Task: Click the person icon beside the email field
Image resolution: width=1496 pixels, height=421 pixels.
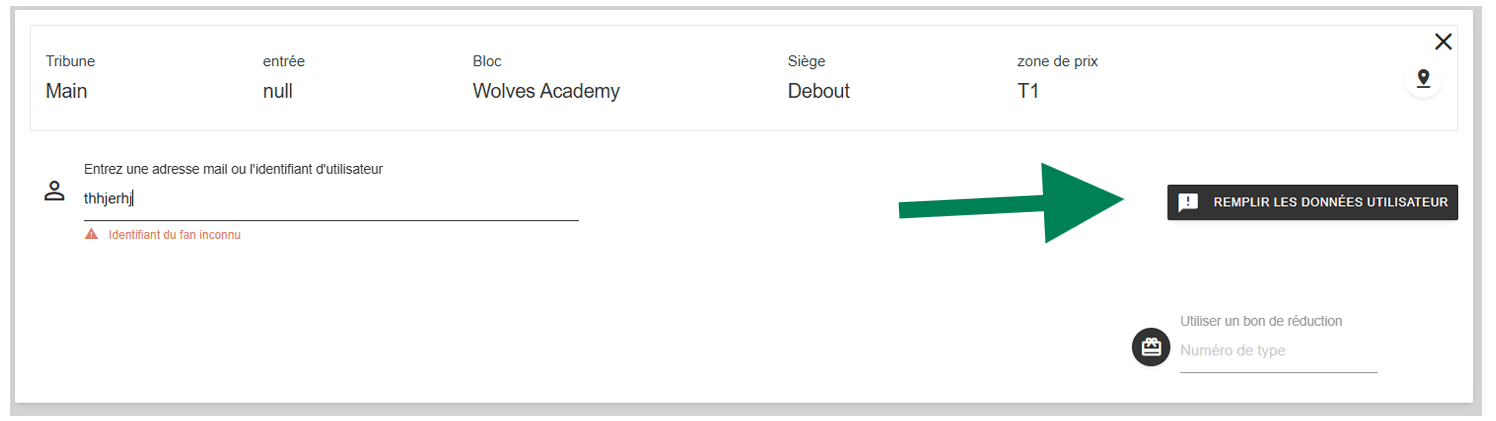Action: pyautogui.click(x=54, y=192)
